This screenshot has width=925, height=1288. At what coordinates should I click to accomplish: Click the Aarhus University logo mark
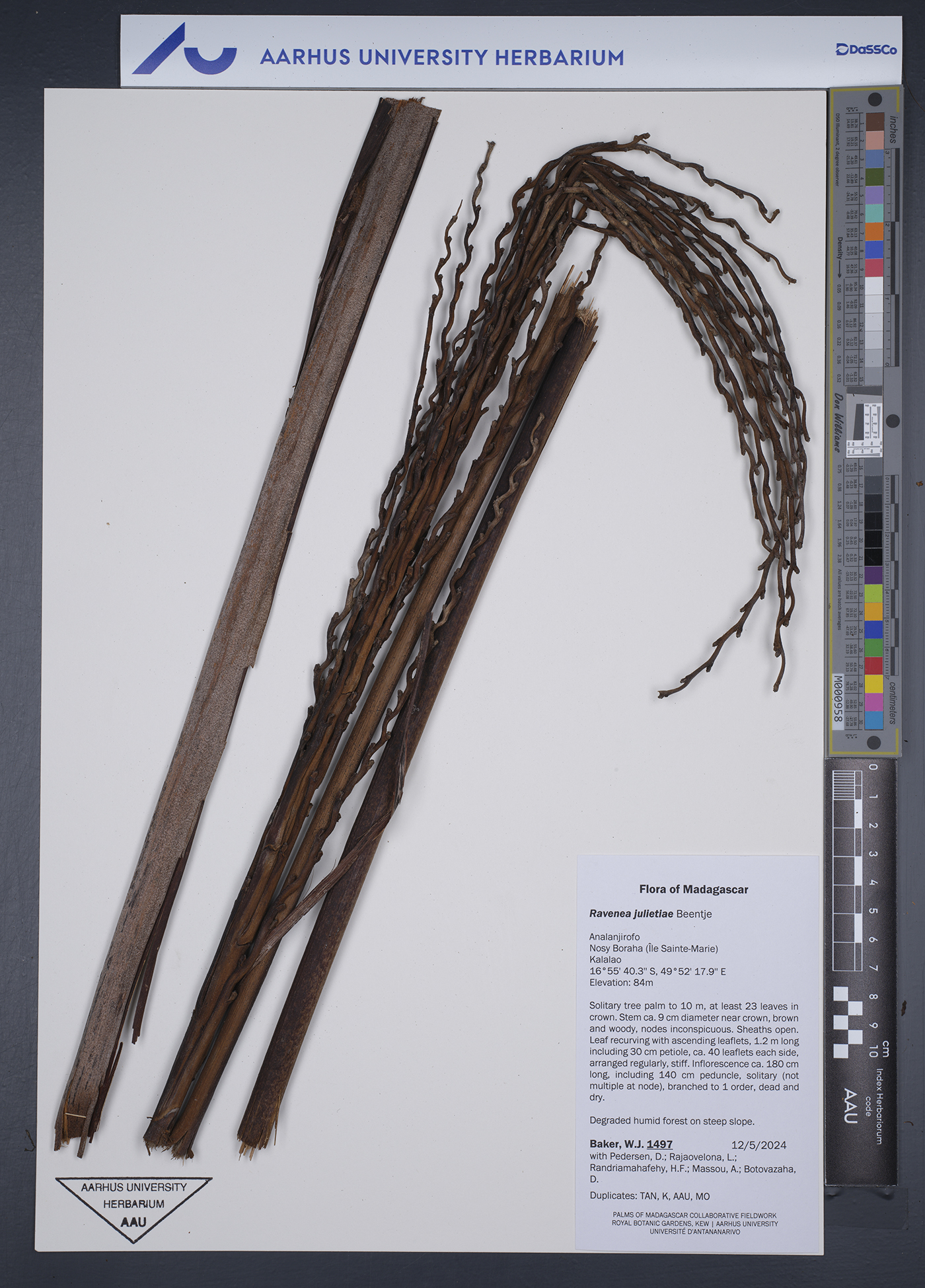[184, 50]
